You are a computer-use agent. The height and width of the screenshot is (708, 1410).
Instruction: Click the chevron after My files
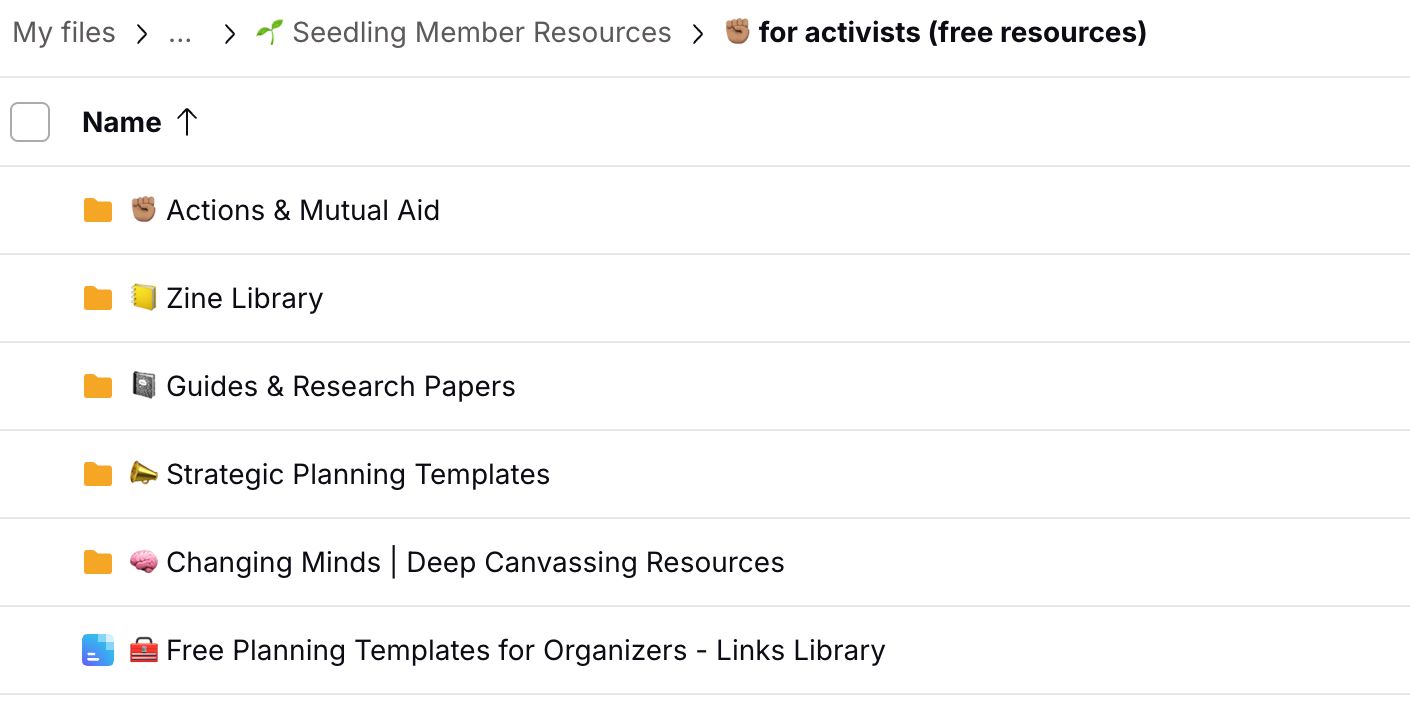pos(142,34)
